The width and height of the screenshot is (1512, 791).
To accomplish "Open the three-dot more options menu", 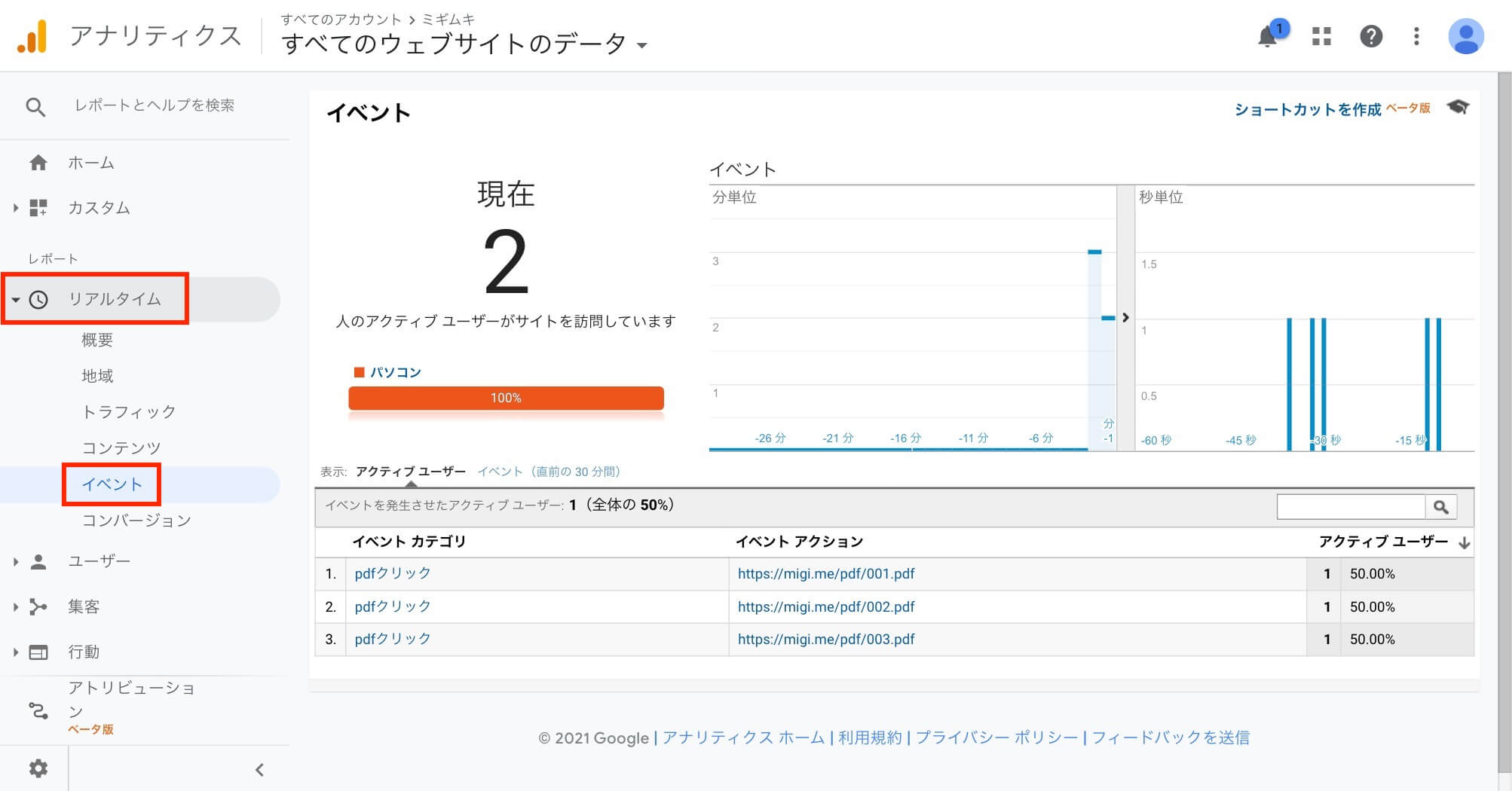I will (x=1416, y=36).
